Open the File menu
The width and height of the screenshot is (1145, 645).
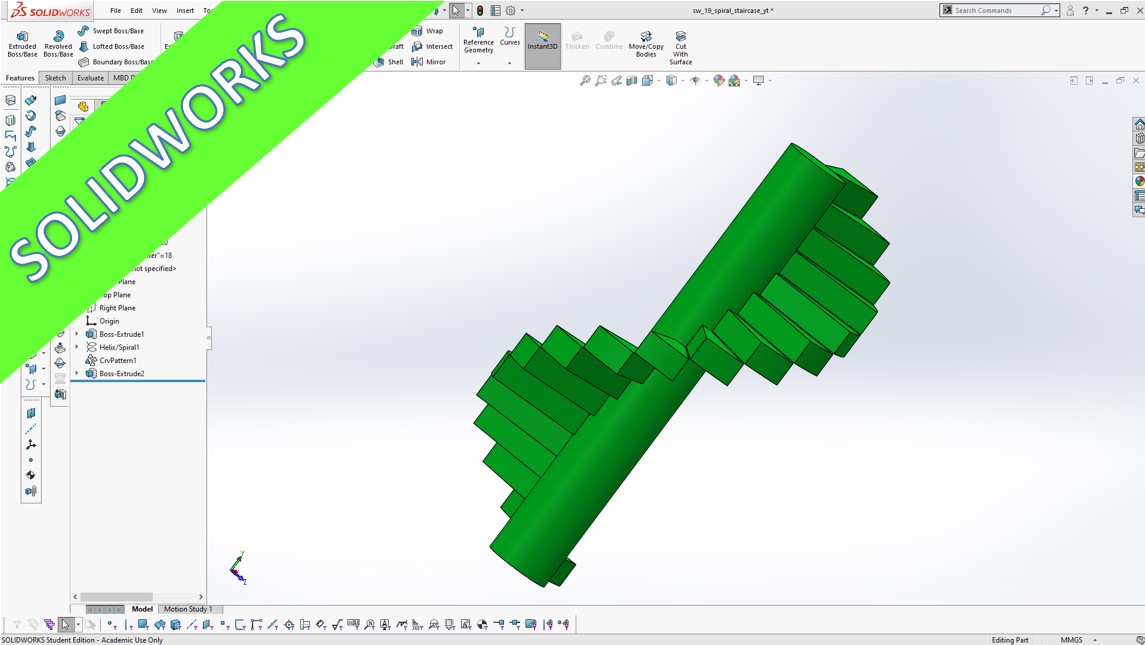tap(115, 10)
